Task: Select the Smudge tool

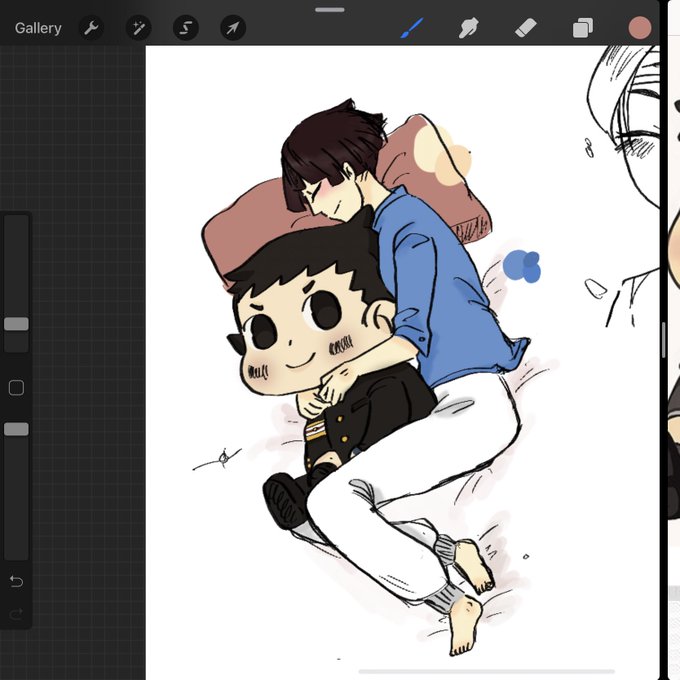Action: point(468,28)
